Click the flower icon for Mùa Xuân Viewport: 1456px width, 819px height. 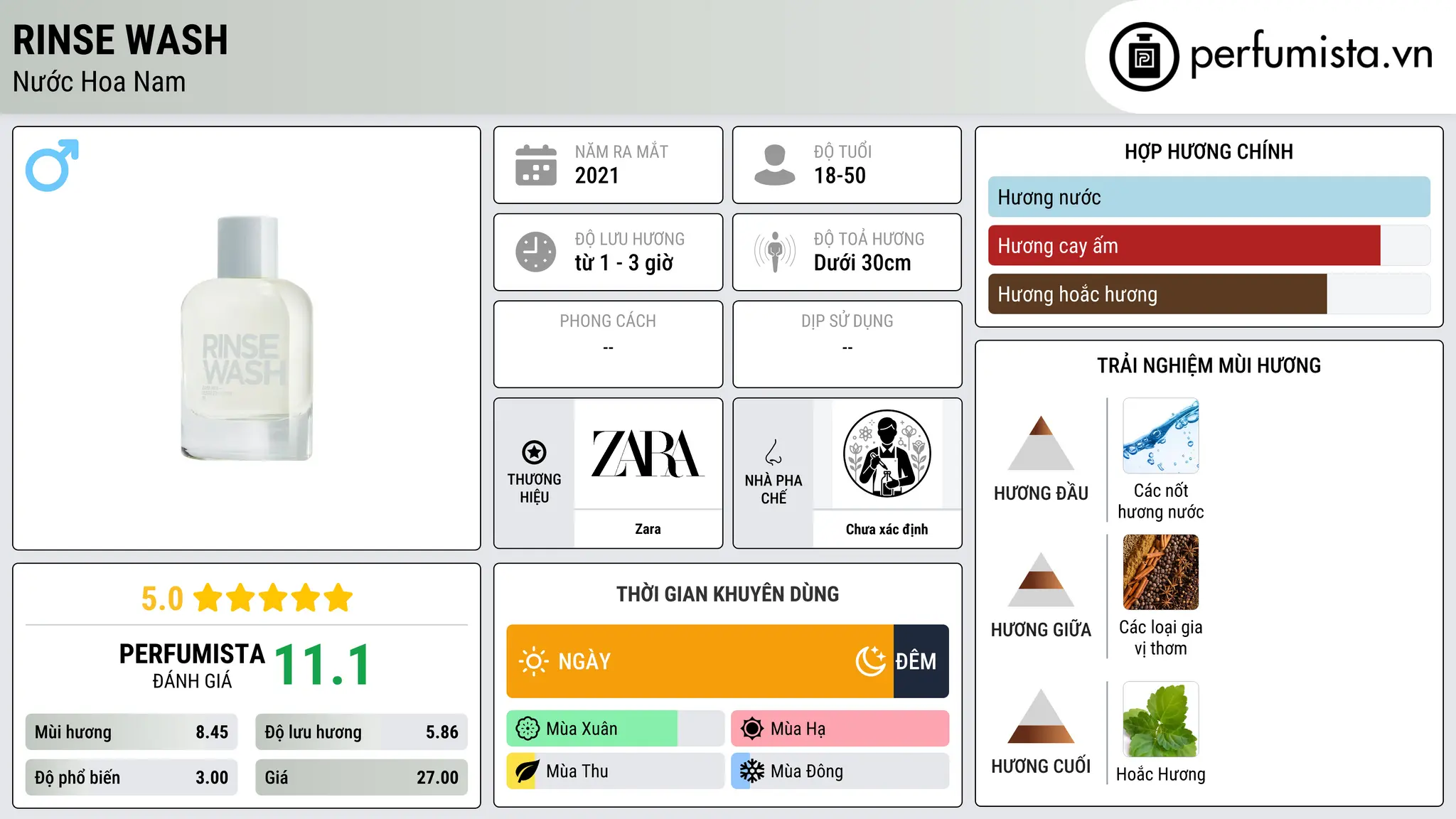528,729
